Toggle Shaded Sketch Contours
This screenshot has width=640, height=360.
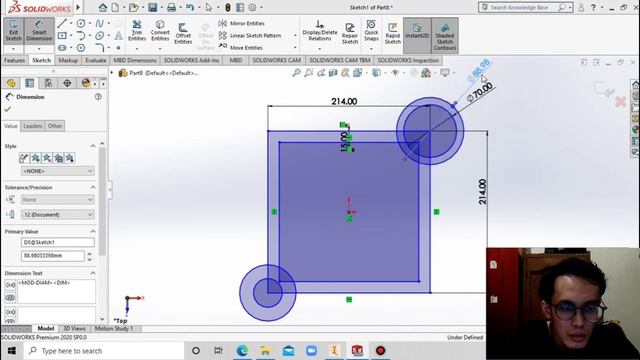point(444,35)
